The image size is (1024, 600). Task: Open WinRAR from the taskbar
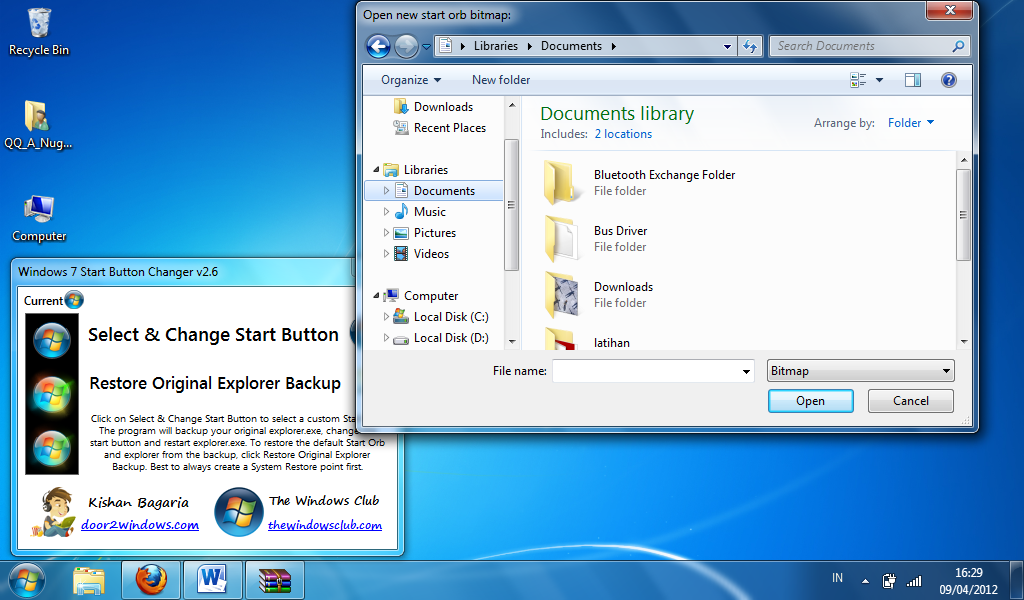point(275,580)
